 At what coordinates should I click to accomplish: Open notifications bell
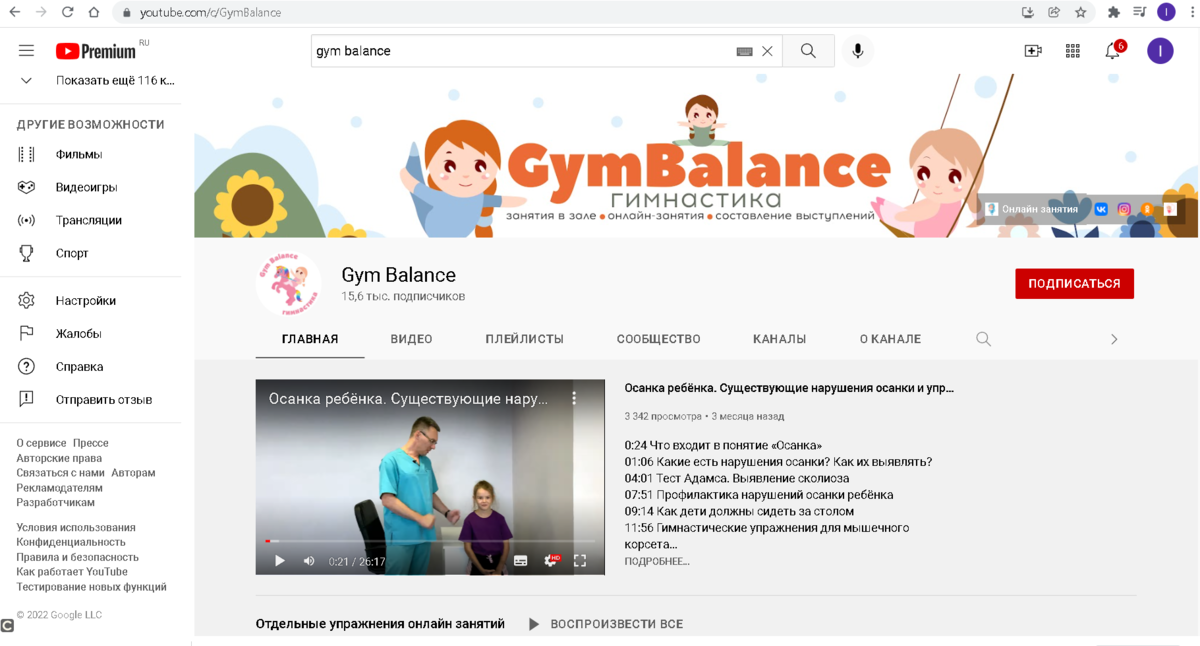(1113, 51)
